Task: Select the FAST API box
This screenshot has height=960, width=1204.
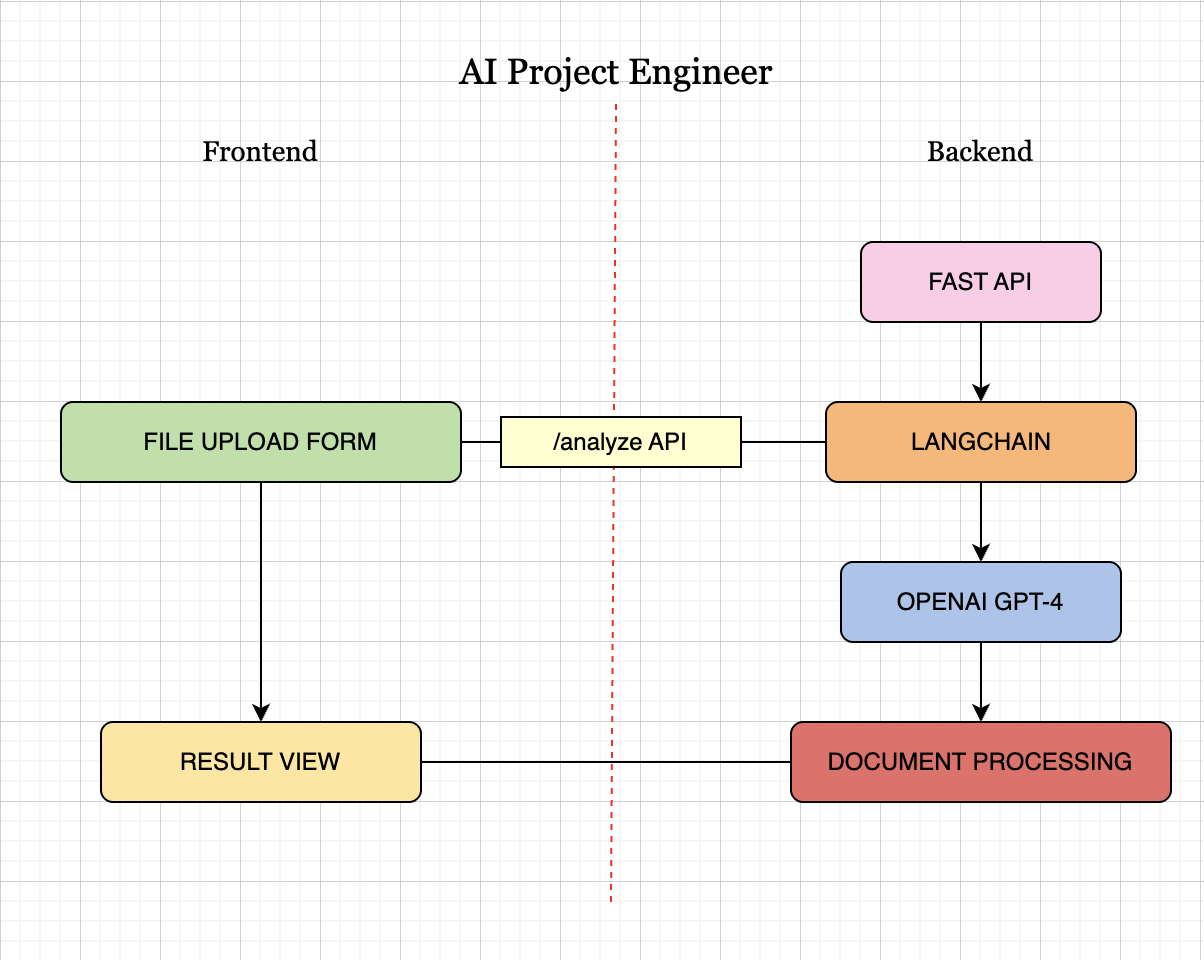Action: tap(980, 282)
